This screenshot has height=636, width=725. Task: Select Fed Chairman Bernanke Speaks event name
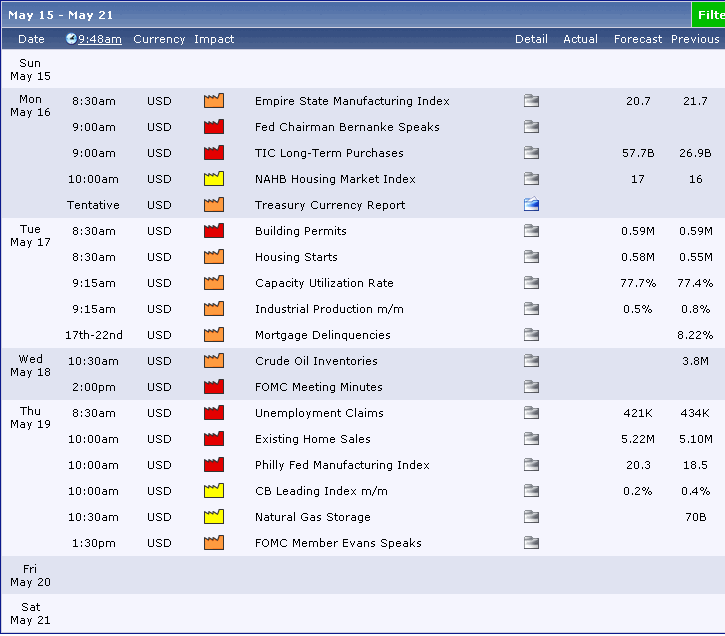point(347,127)
